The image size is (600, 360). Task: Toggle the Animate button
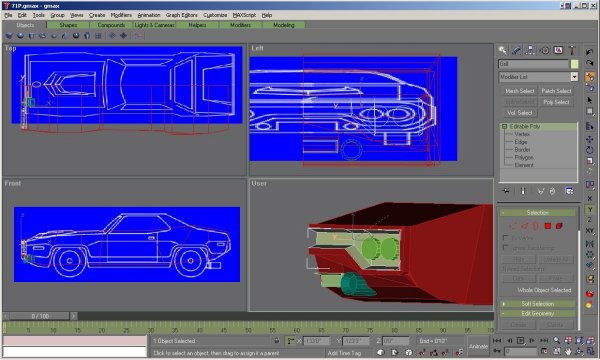[x=478, y=346]
